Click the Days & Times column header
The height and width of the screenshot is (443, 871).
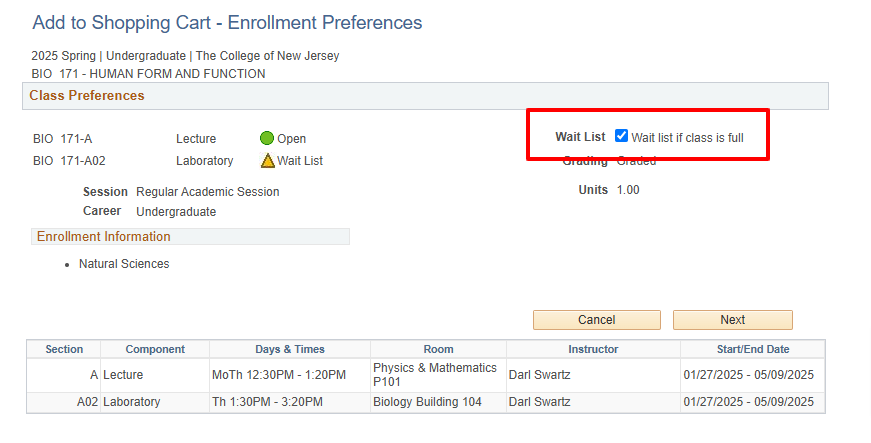click(x=290, y=349)
